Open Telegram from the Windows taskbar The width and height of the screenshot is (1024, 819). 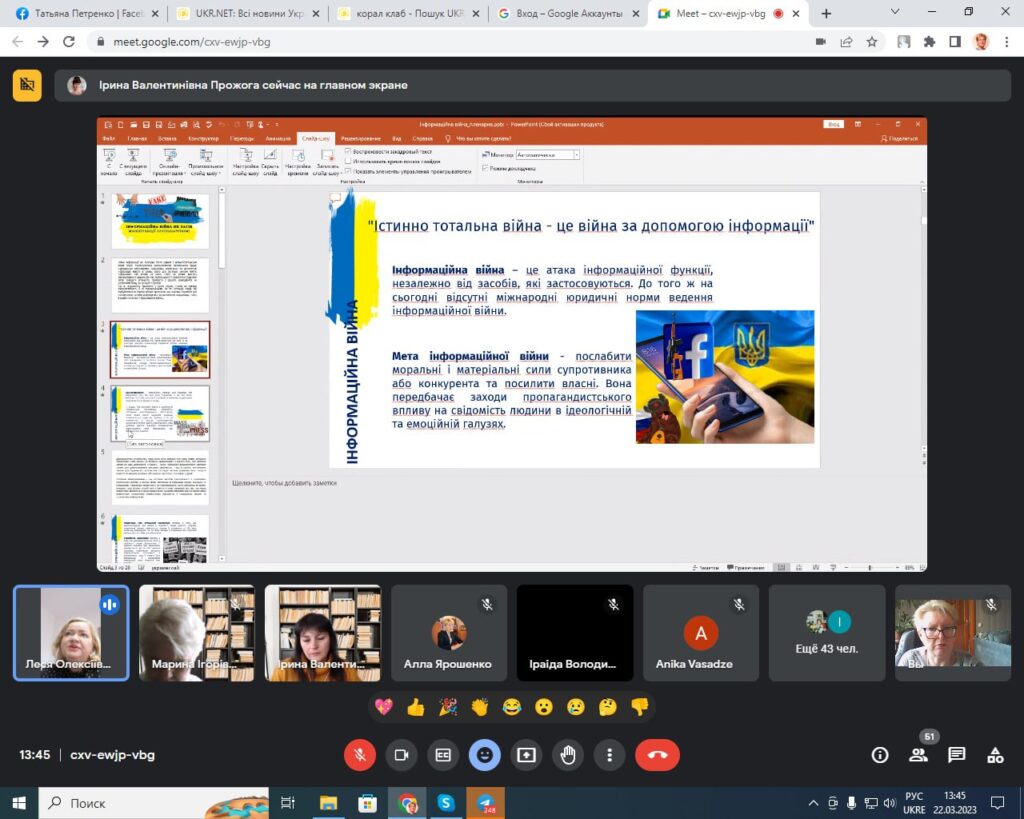click(485, 803)
